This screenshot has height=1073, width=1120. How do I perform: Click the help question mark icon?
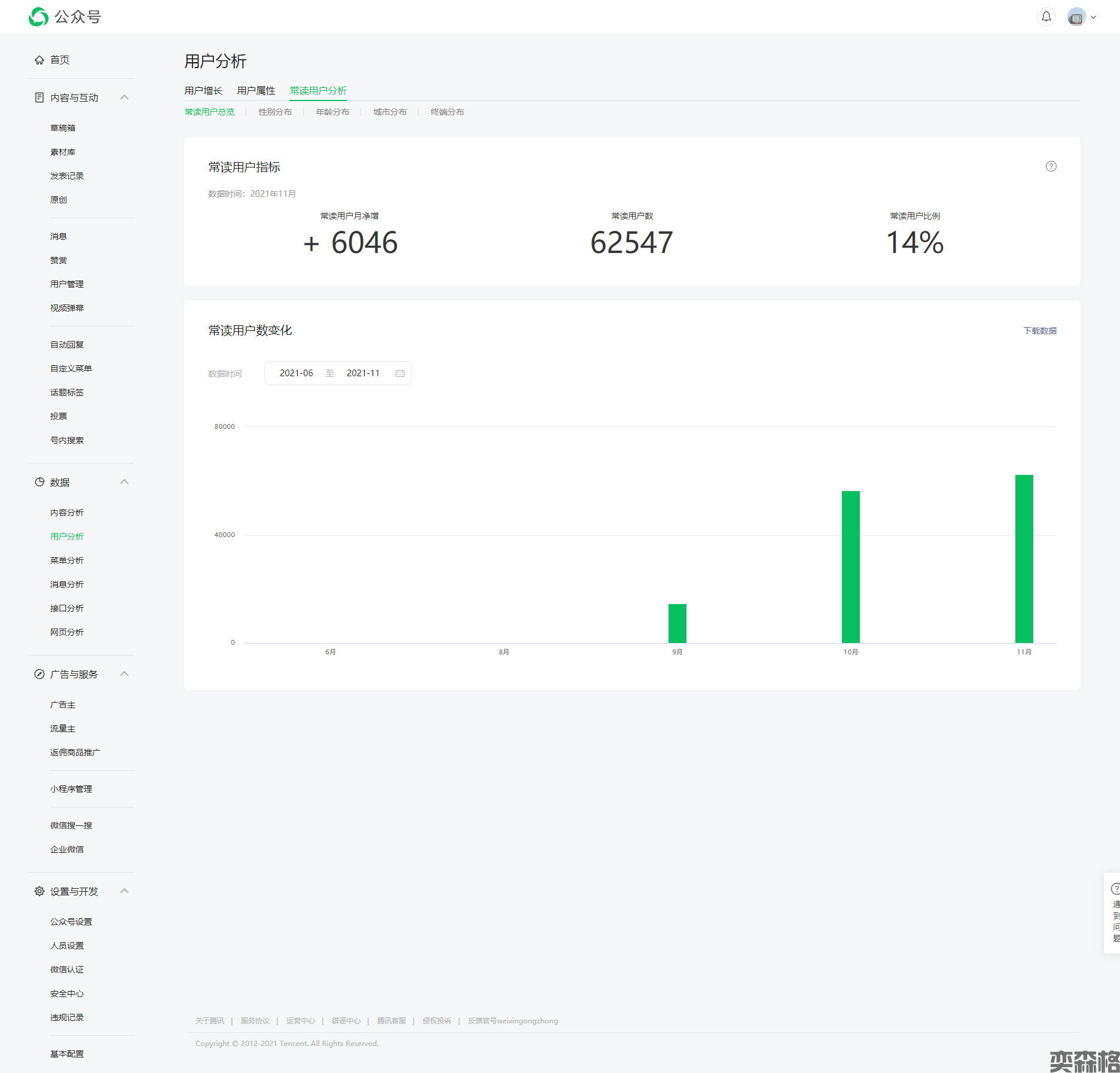(1051, 167)
